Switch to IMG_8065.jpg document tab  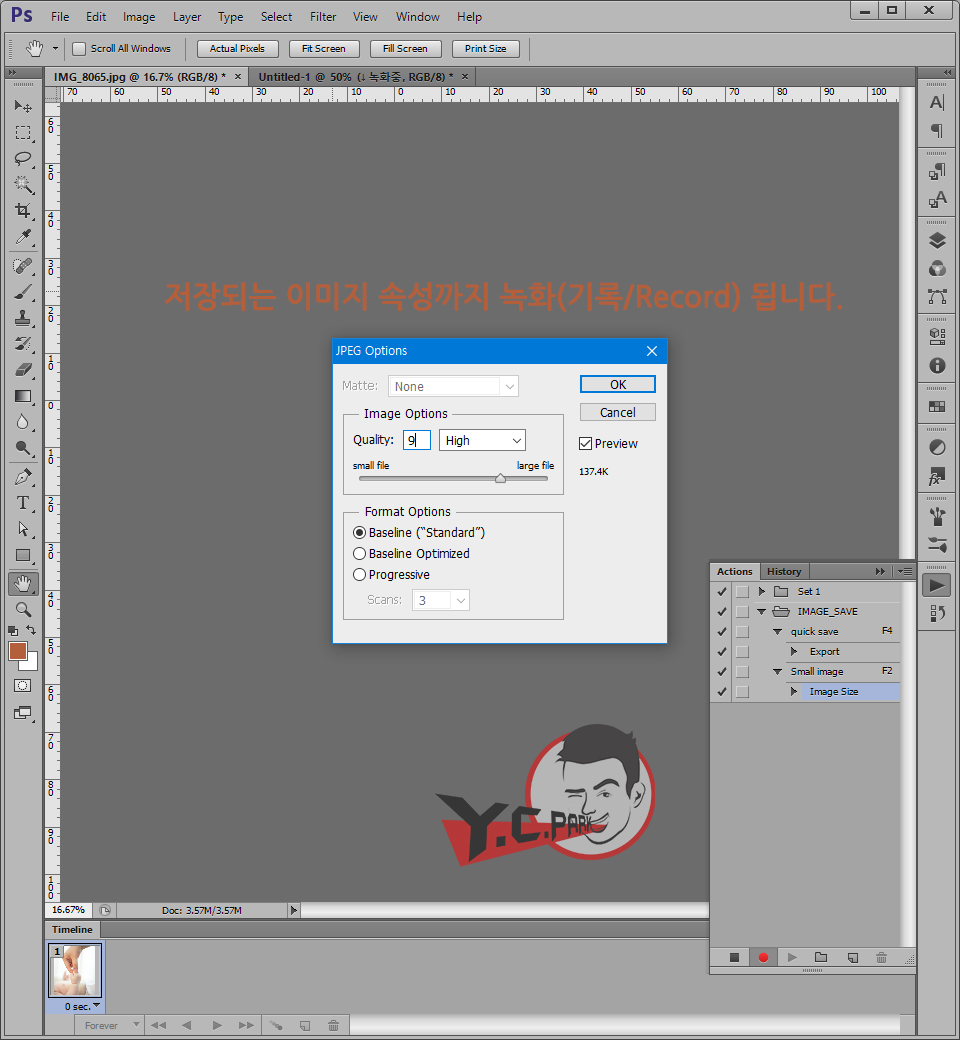[139, 77]
